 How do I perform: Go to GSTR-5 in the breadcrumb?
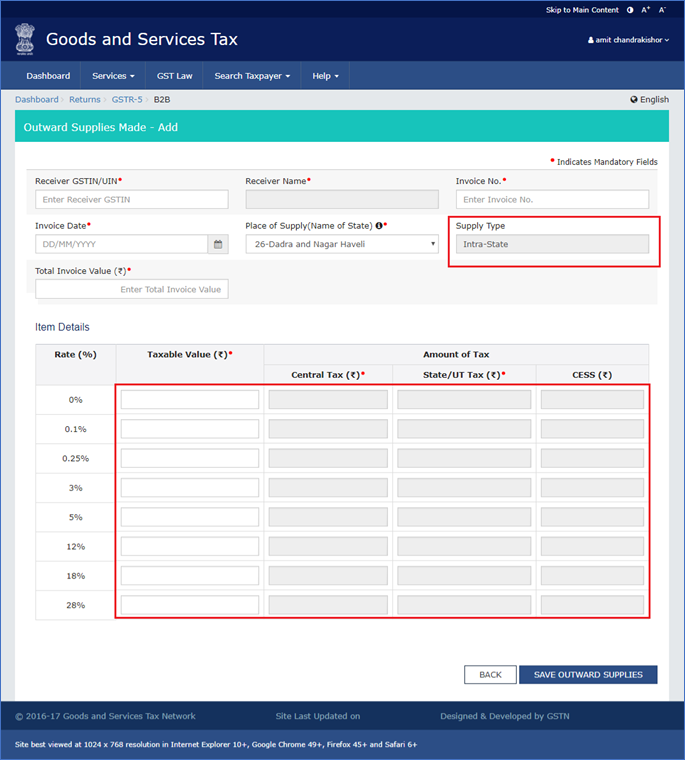127,99
